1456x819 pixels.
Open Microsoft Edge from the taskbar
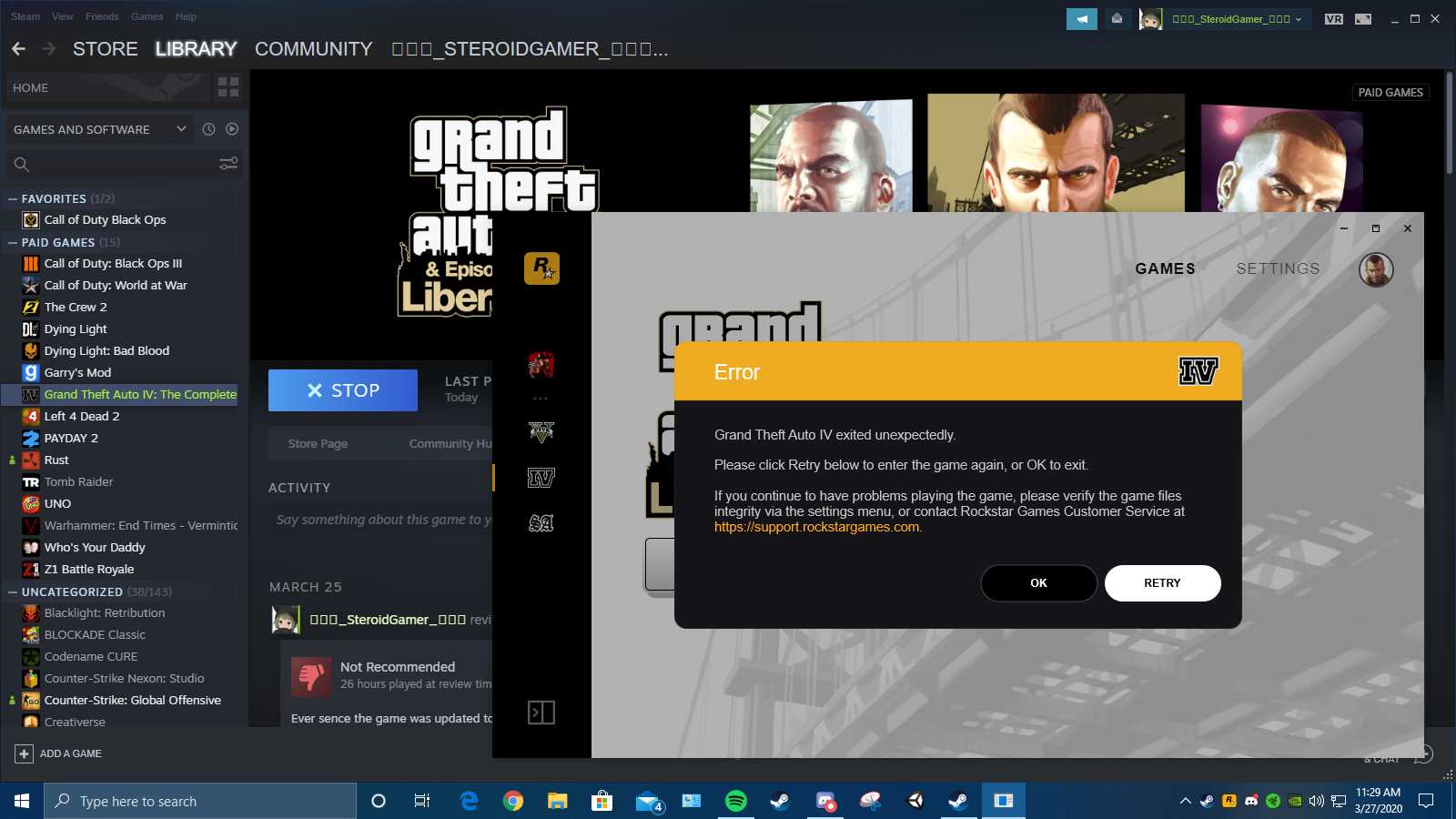point(470,801)
